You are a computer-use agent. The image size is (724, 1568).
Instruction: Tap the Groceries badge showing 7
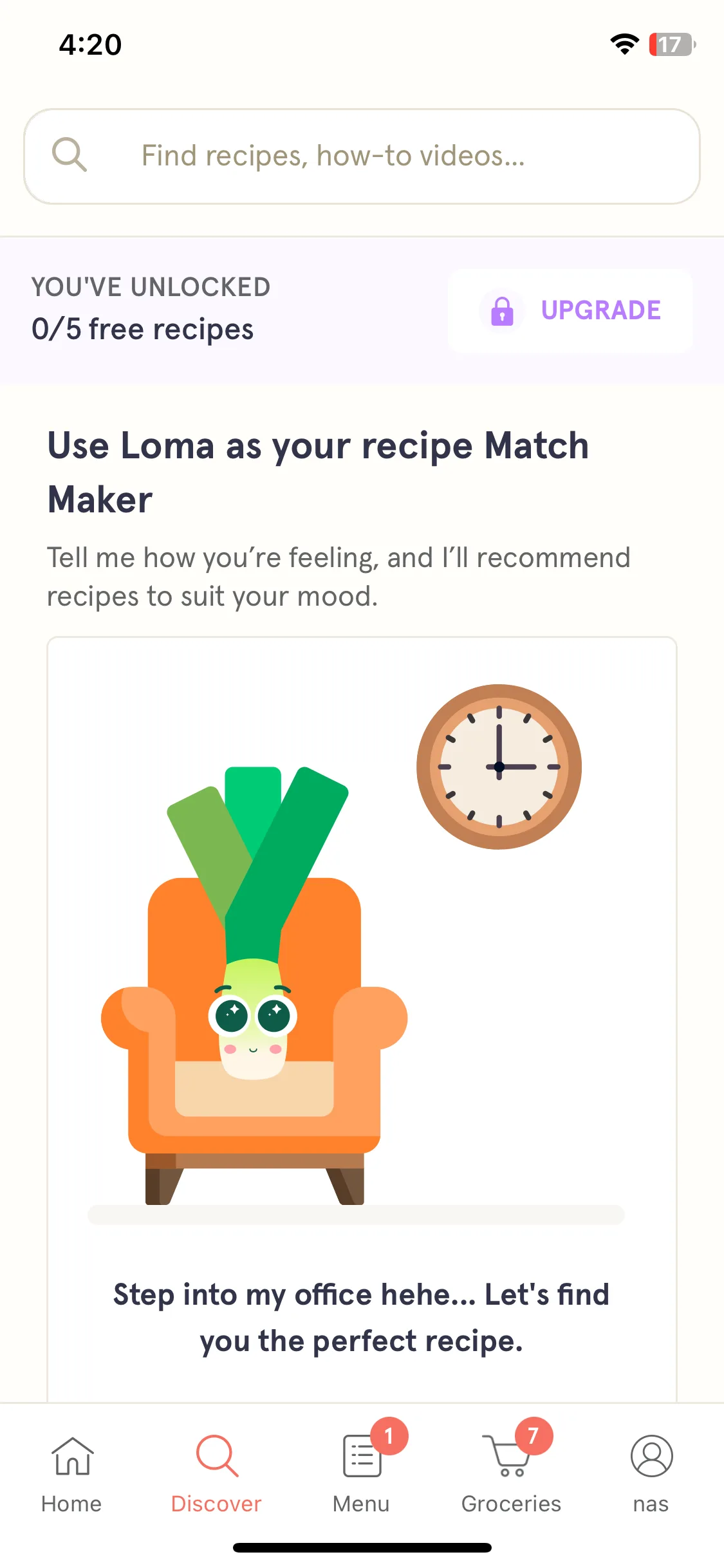click(x=534, y=1436)
